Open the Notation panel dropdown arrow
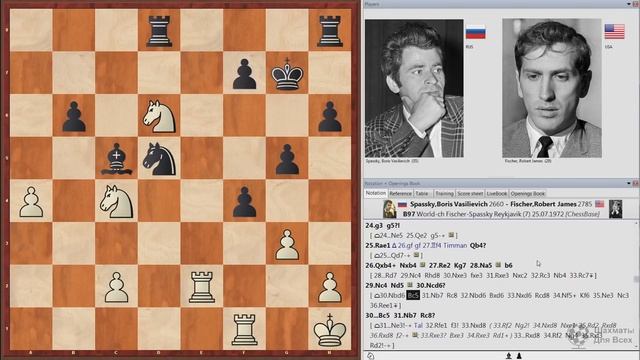This screenshot has height=360, width=640. [629, 183]
